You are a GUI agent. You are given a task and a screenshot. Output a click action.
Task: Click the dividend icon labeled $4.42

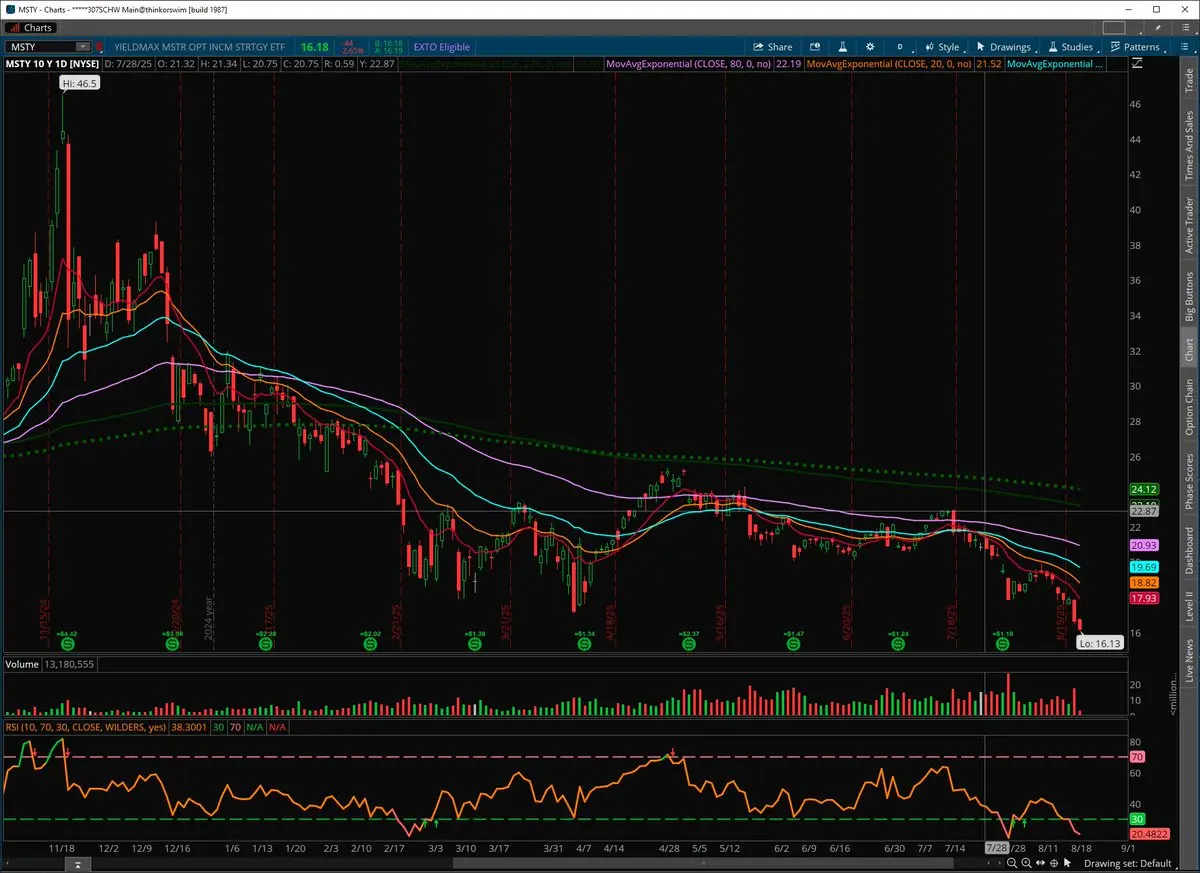67,645
